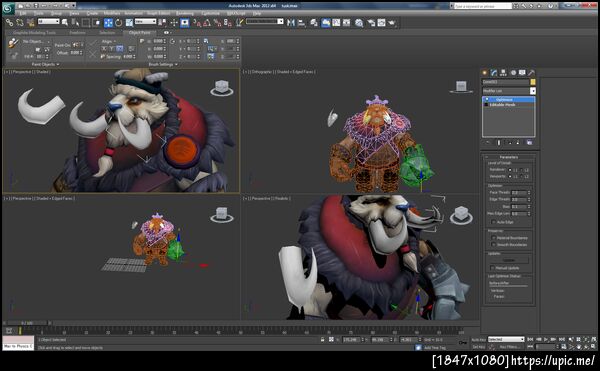This screenshot has width=600, height=371.
Task: Click Pin Stack icon below modifier stack
Action: click(x=488, y=142)
